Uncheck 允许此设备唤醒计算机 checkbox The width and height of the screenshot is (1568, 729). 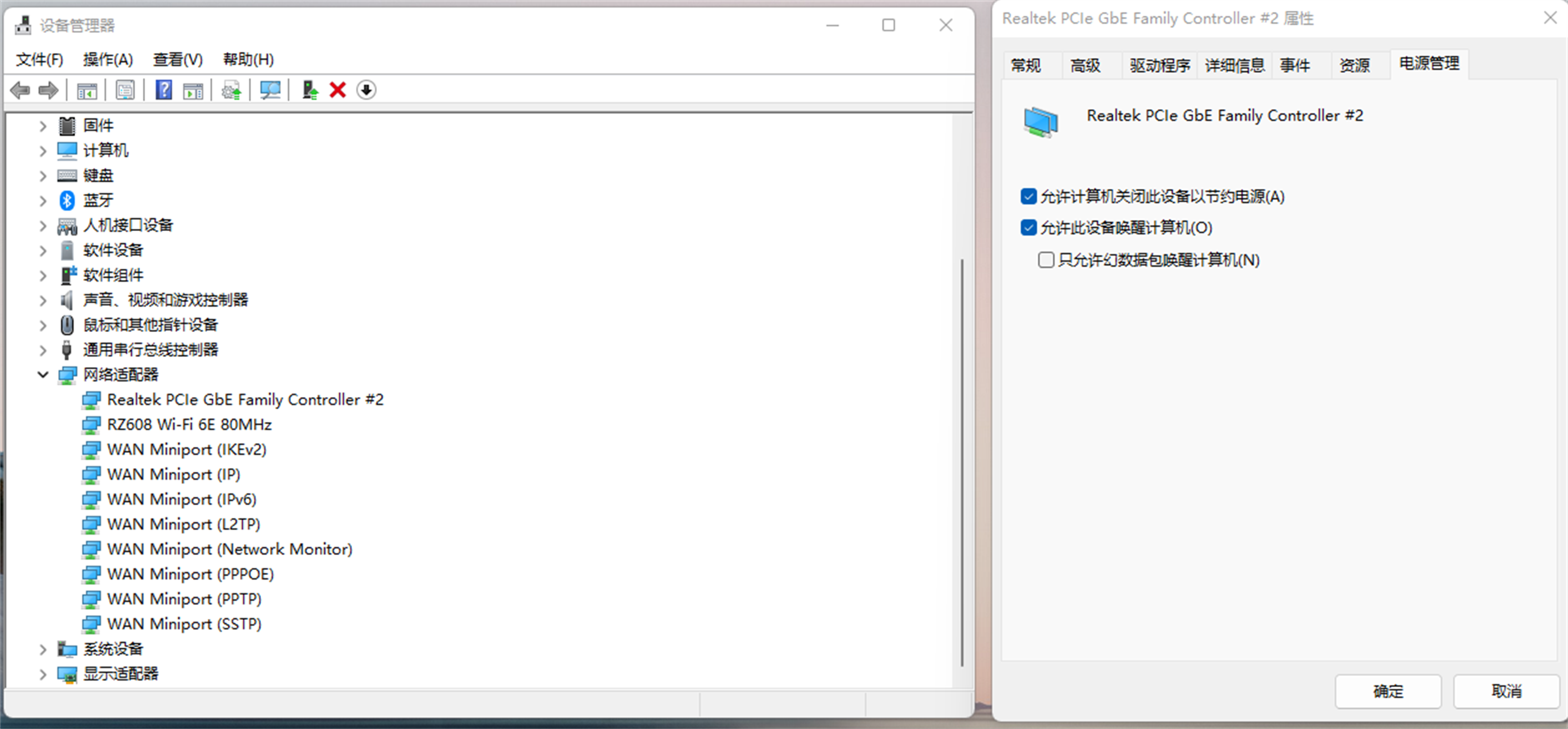pyautogui.click(x=1029, y=227)
